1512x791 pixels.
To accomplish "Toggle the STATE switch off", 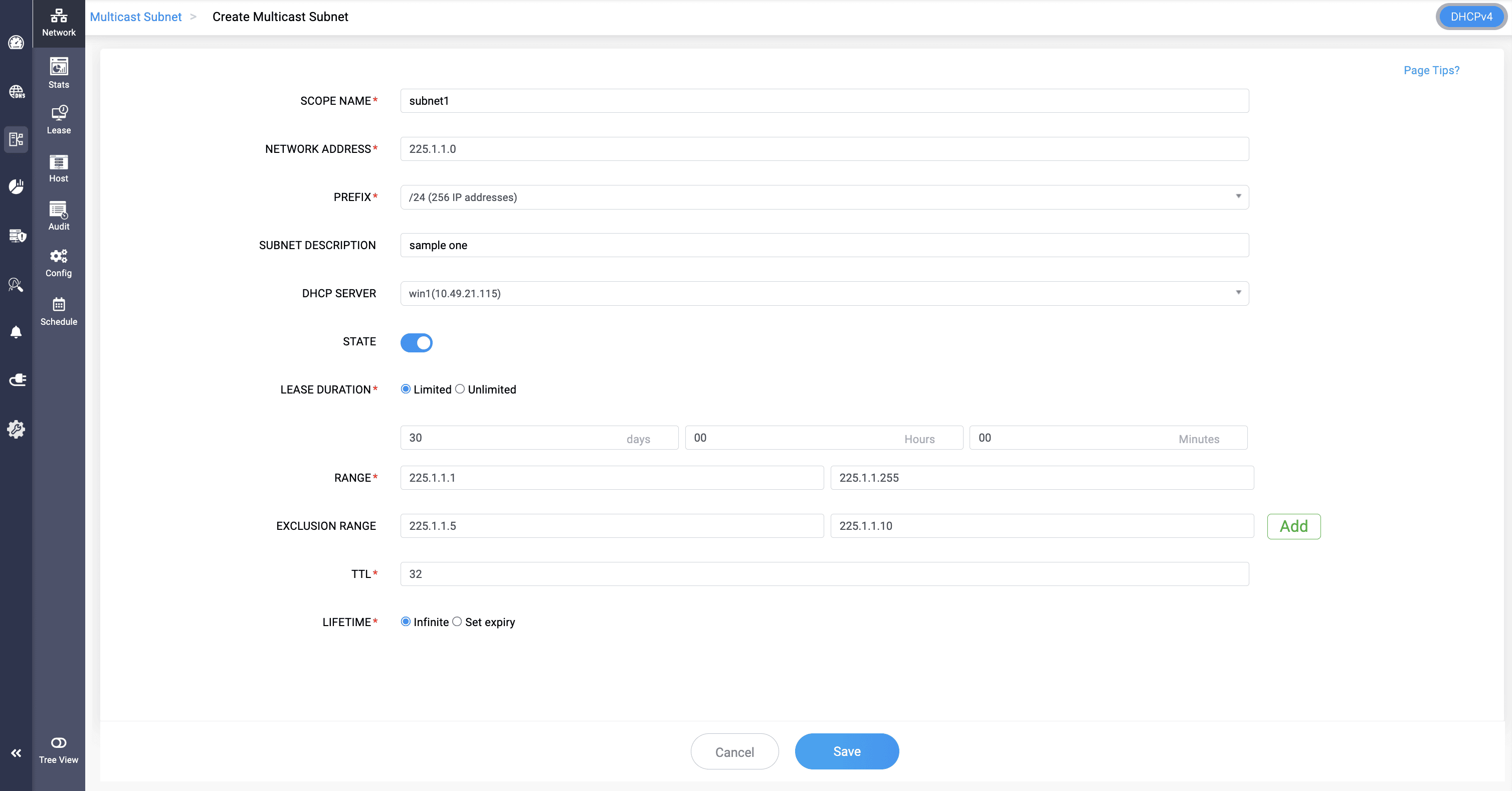I will point(416,343).
